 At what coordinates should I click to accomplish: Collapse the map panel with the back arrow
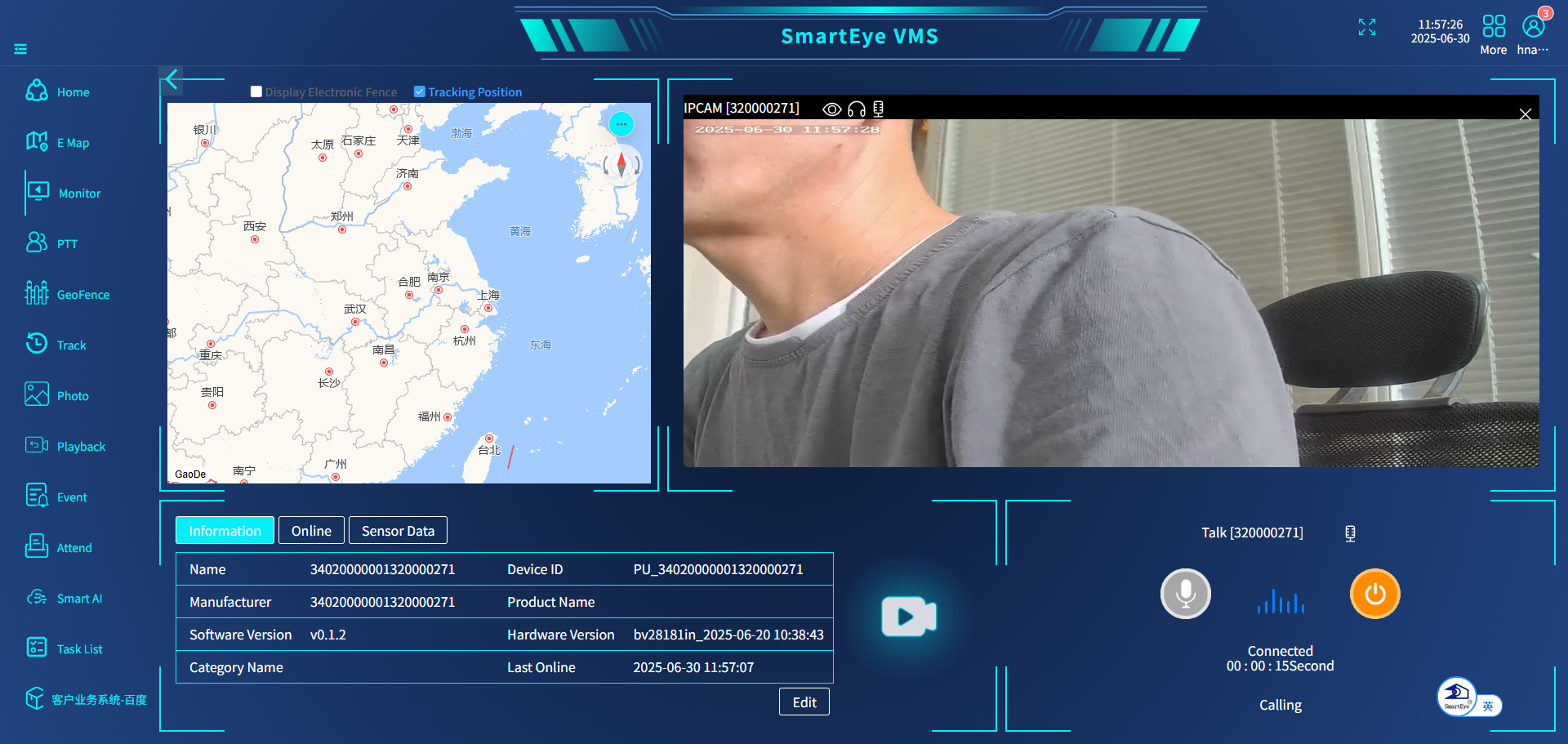click(171, 79)
